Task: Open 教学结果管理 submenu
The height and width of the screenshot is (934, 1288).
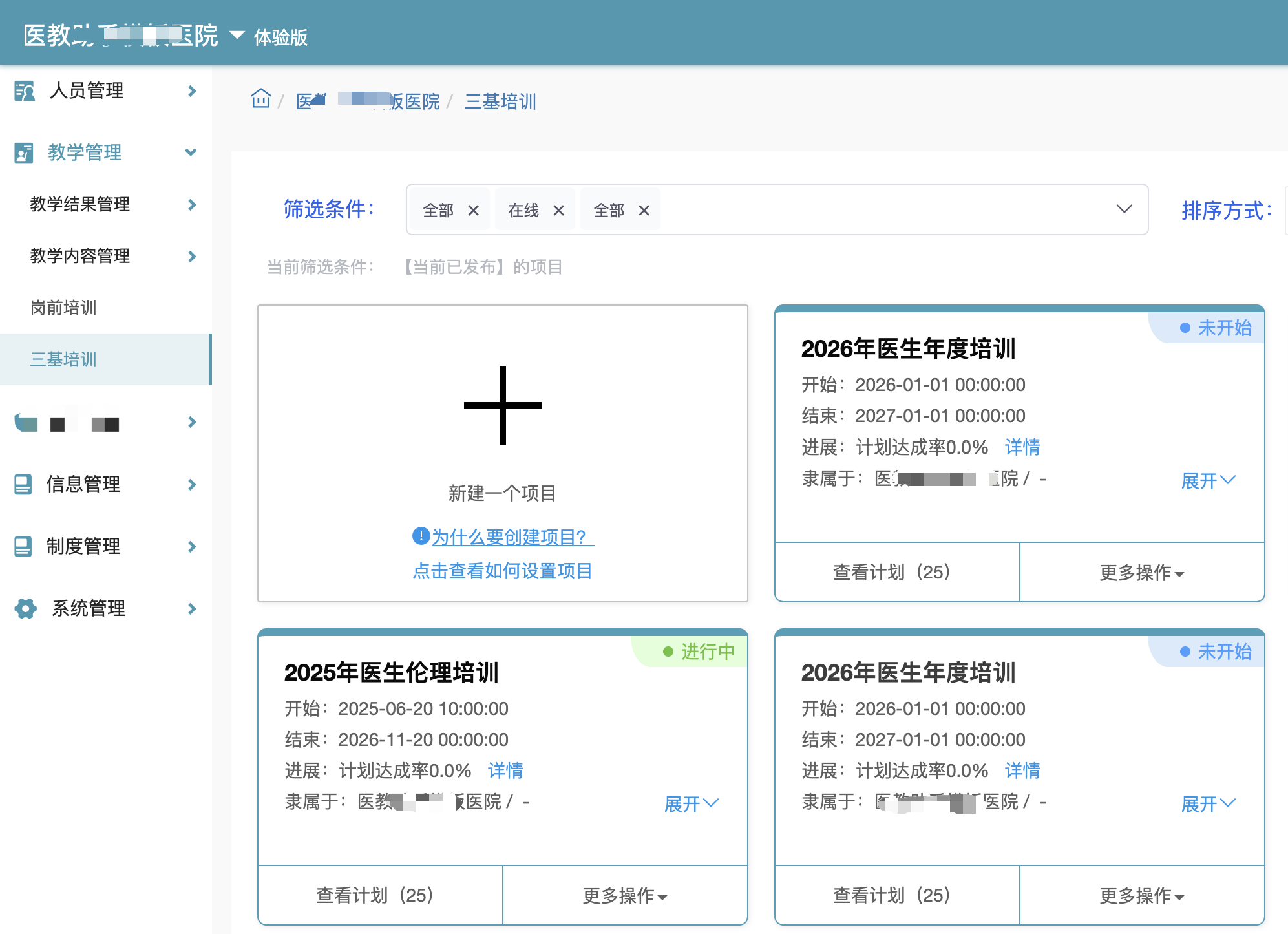Action: pos(80,204)
